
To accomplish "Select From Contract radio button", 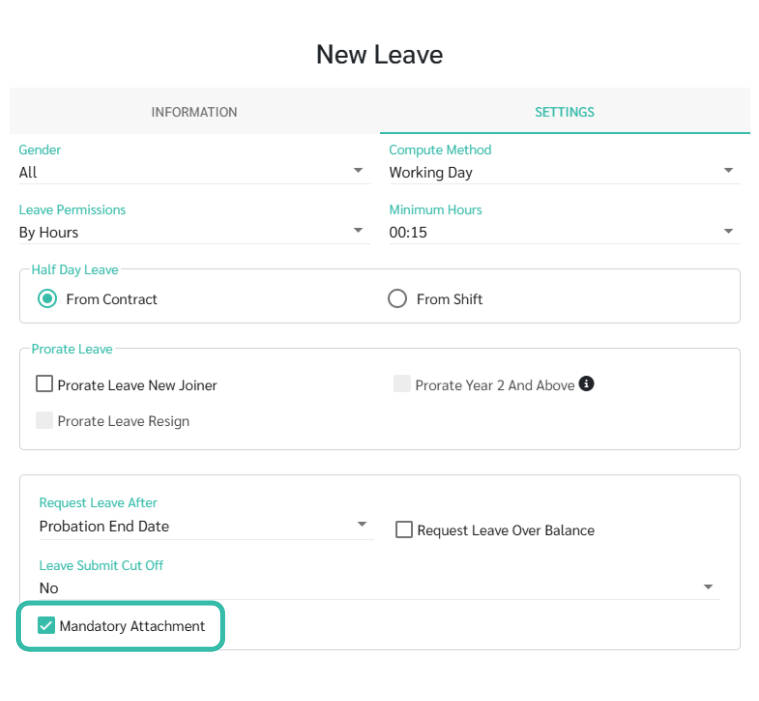I will click(x=47, y=299).
